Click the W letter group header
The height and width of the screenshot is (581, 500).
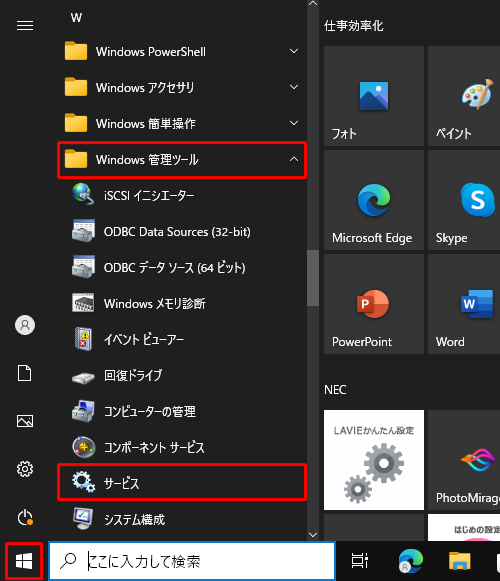click(x=76, y=17)
